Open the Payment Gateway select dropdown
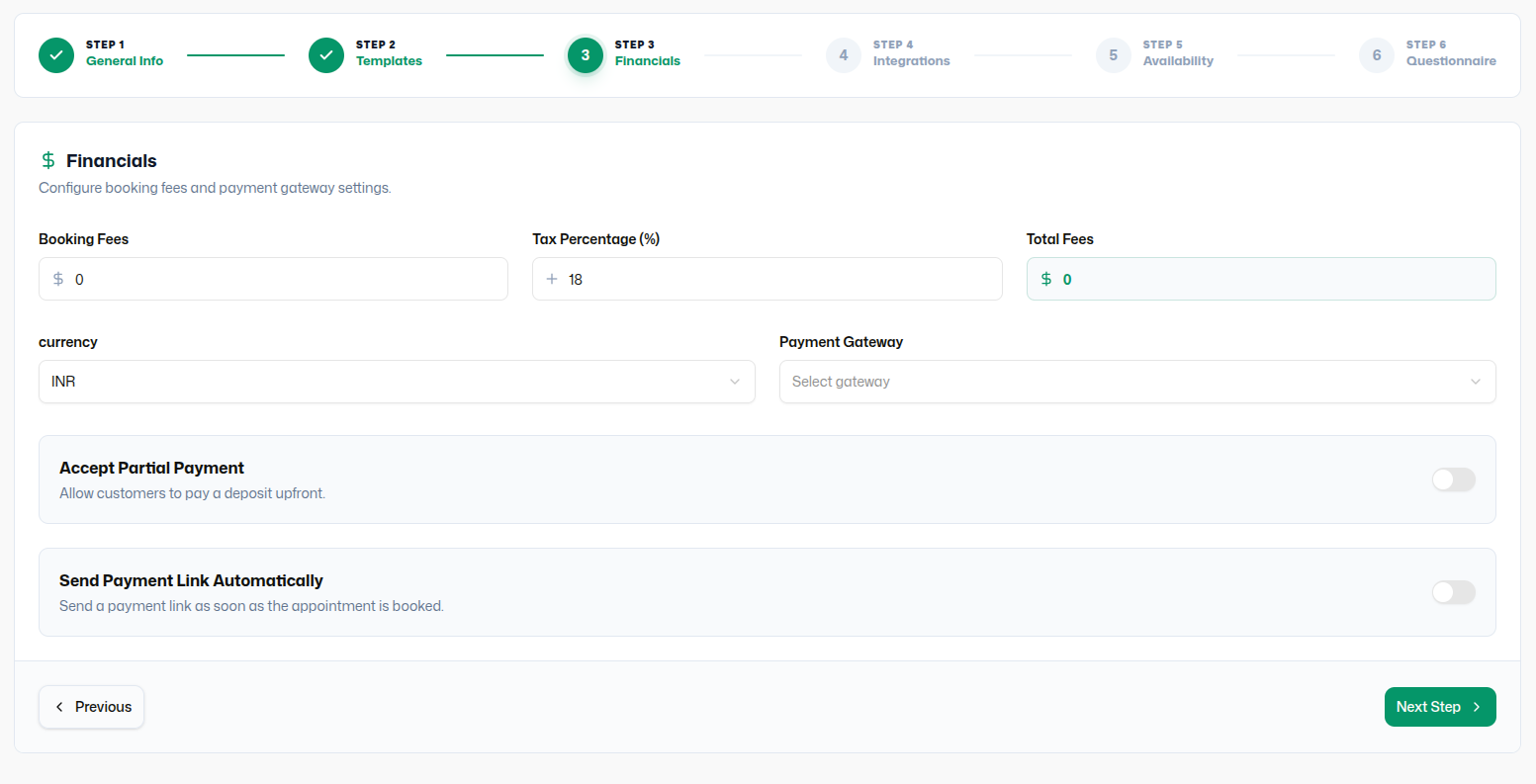The image size is (1536, 784). tap(1137, 382)
